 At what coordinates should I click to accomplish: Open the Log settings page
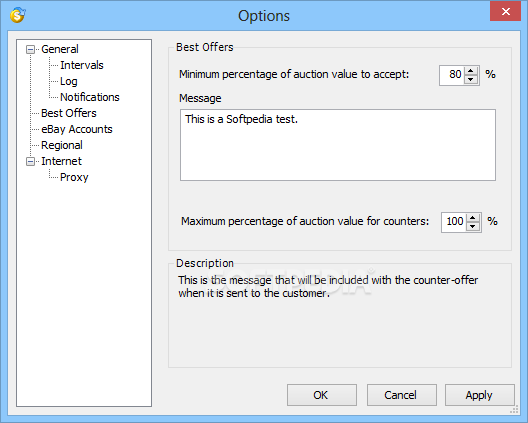pyautogui.click(x=69, y=81)
